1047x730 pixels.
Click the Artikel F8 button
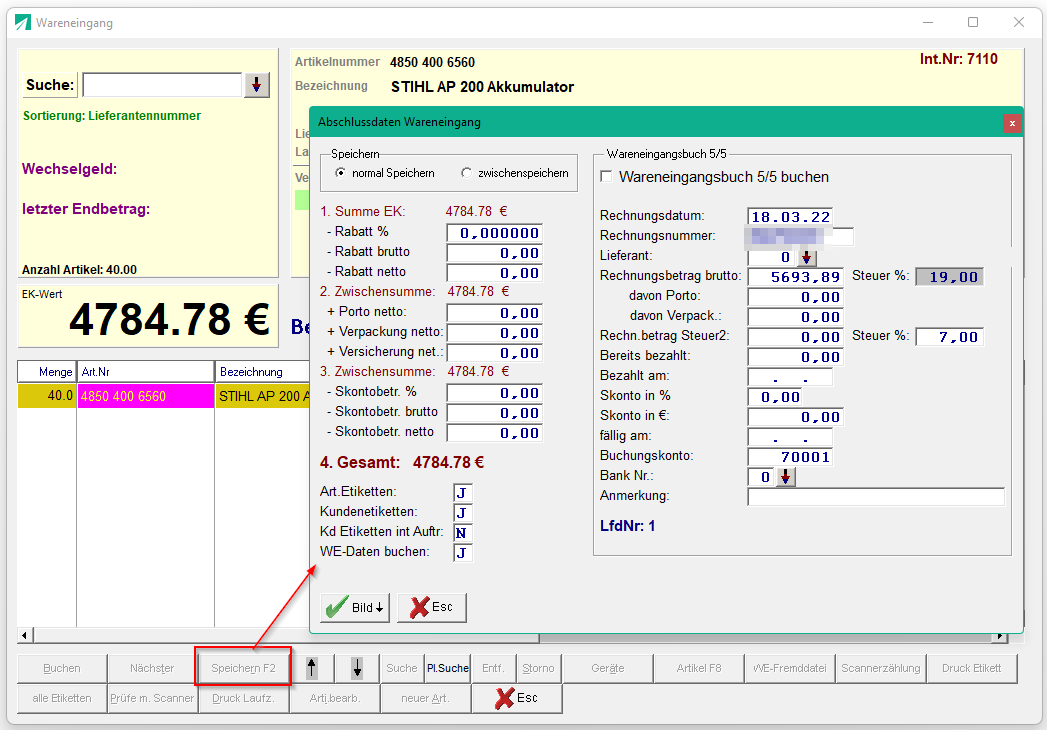699,669
